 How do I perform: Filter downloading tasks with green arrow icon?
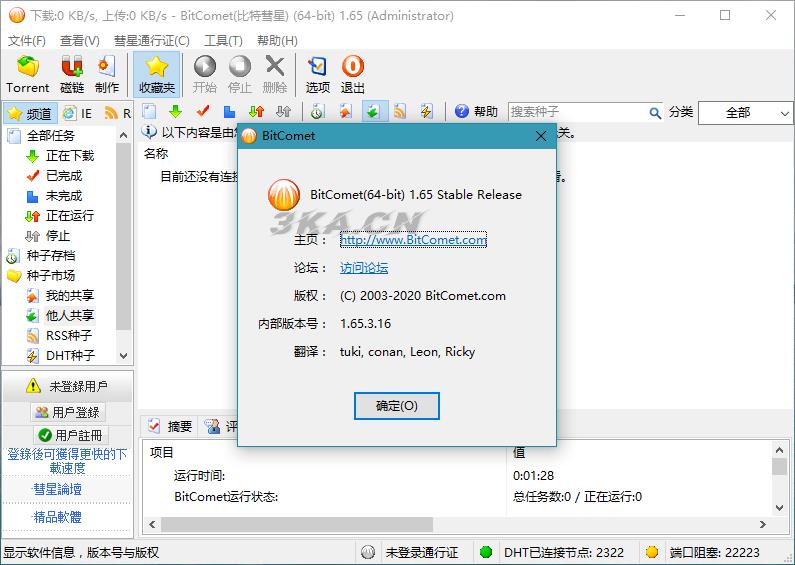pyautogui.click(x=175, y=111)
